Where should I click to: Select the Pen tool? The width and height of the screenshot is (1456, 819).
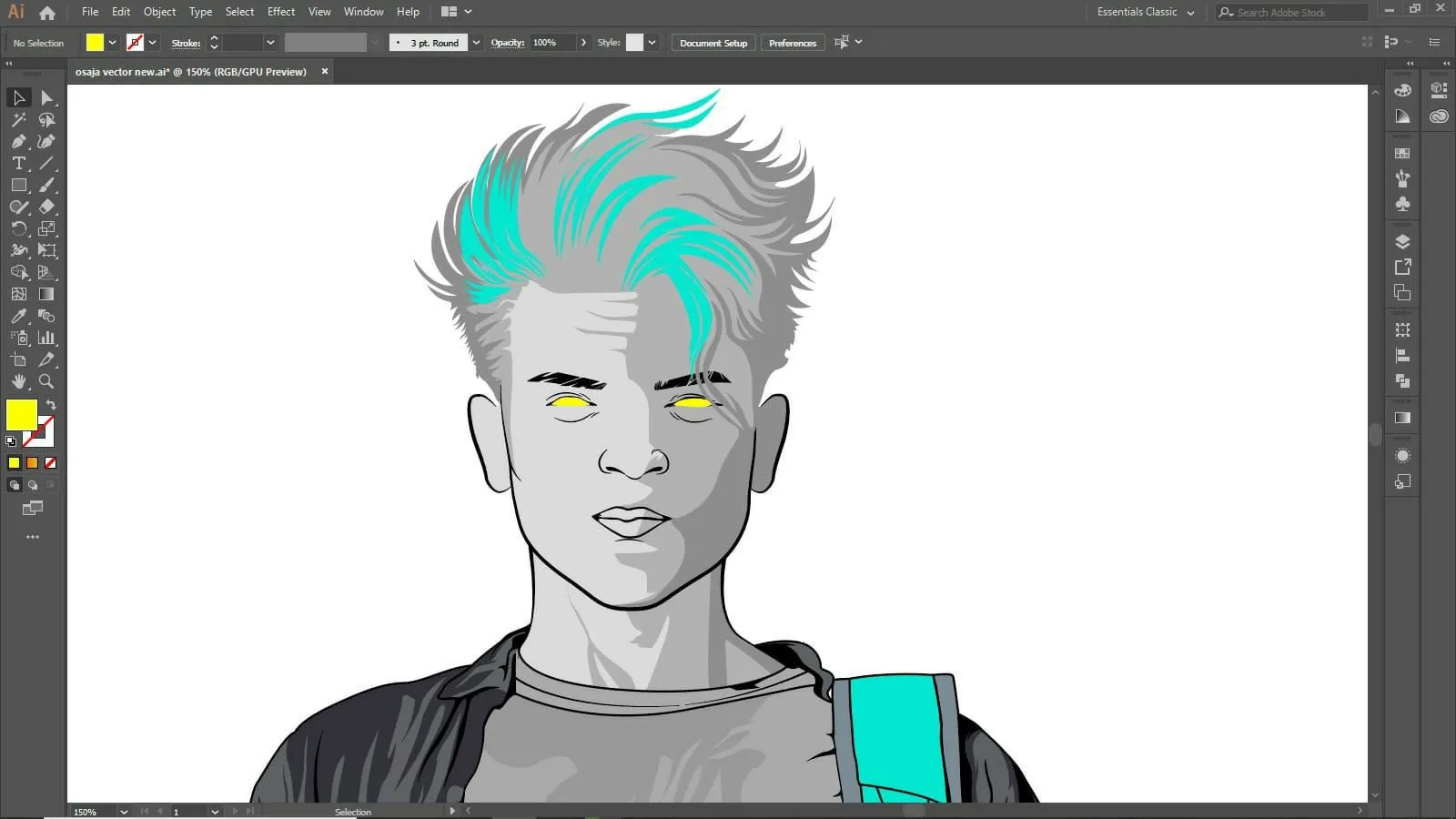click(18, 141)
